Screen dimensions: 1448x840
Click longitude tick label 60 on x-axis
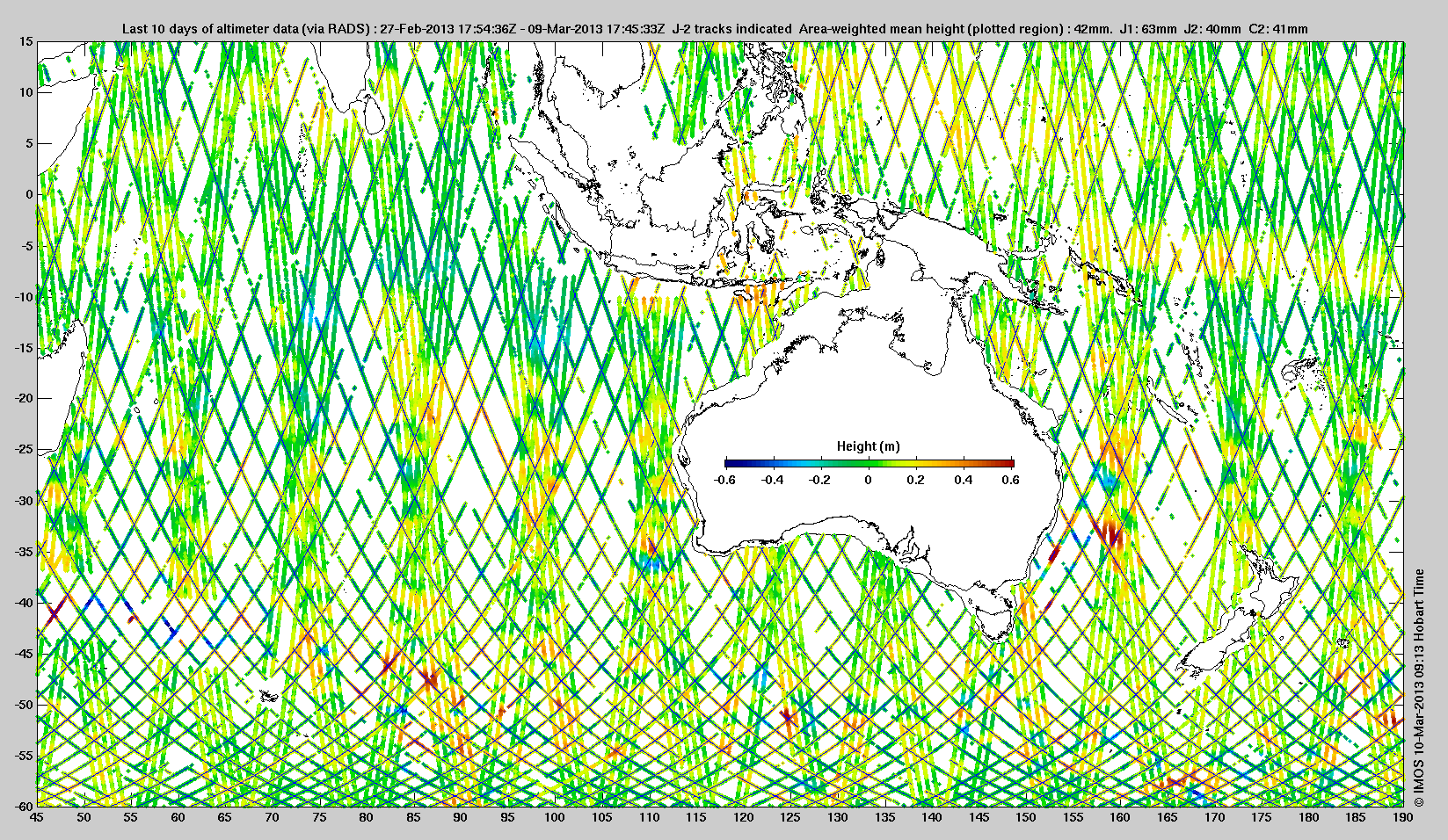(178, 817)
